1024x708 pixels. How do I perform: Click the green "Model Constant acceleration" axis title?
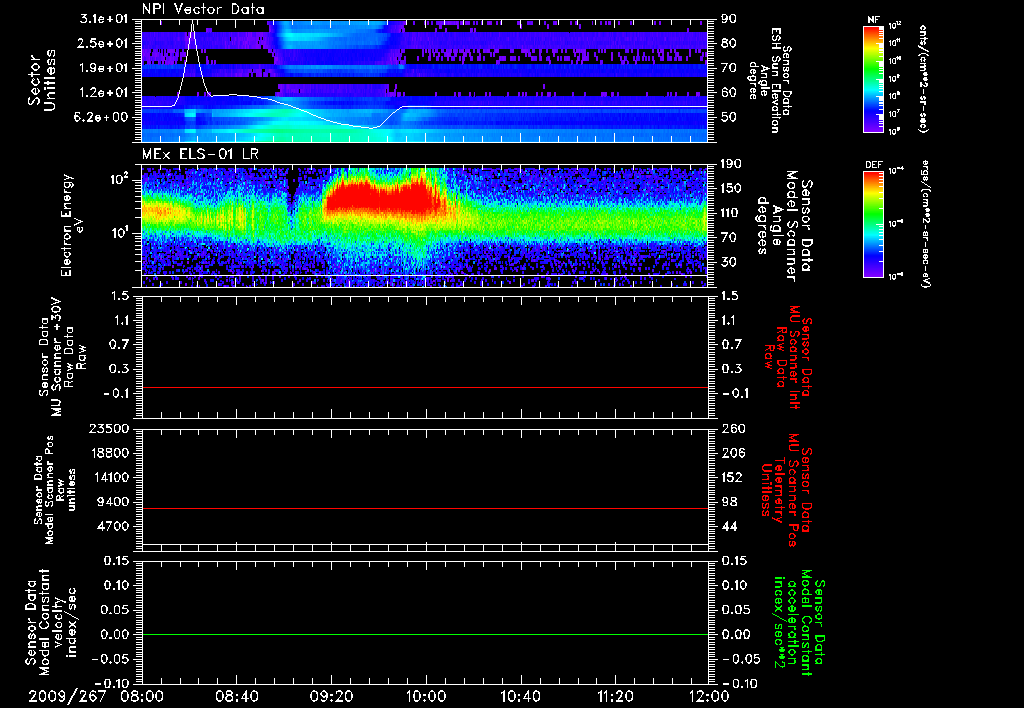799,620
